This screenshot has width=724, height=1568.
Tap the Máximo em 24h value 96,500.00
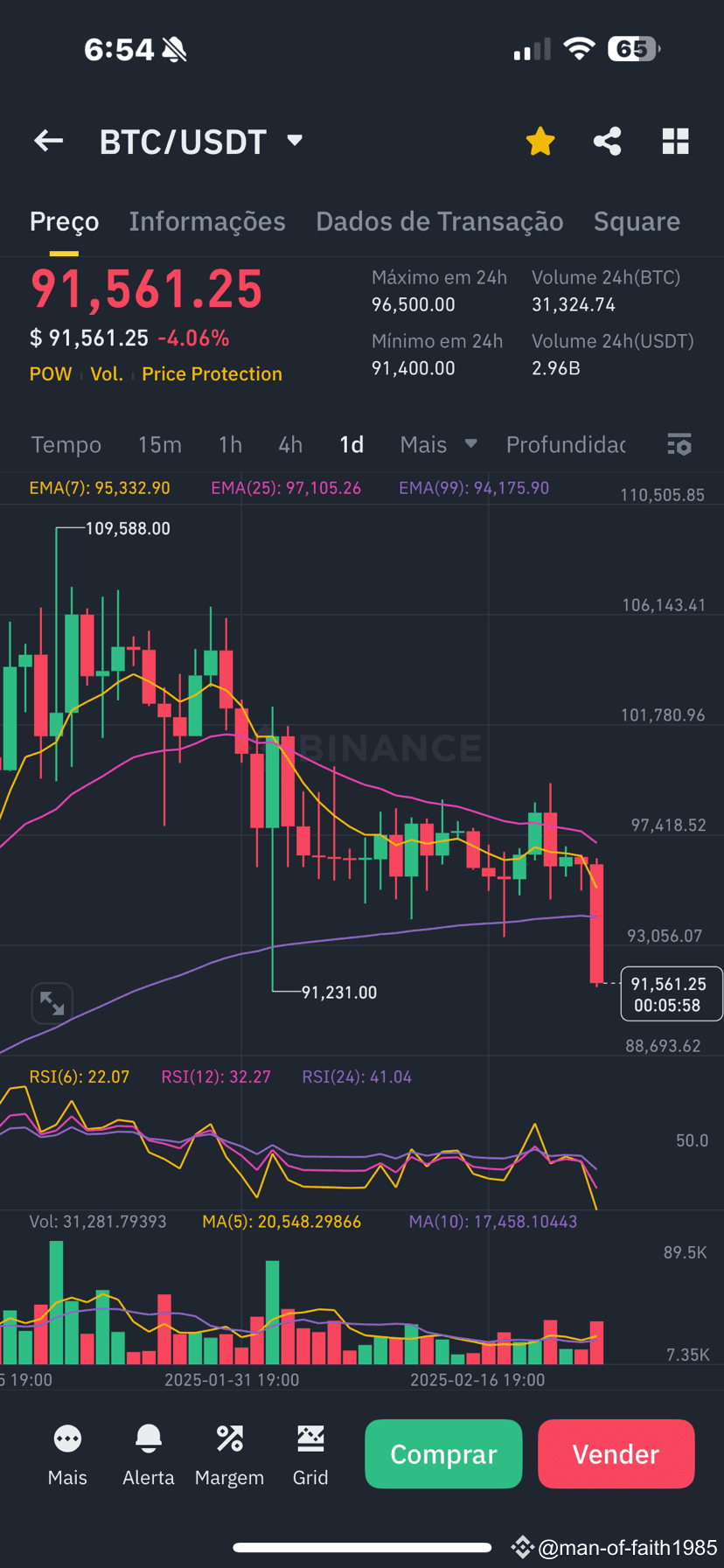point(414,305)
